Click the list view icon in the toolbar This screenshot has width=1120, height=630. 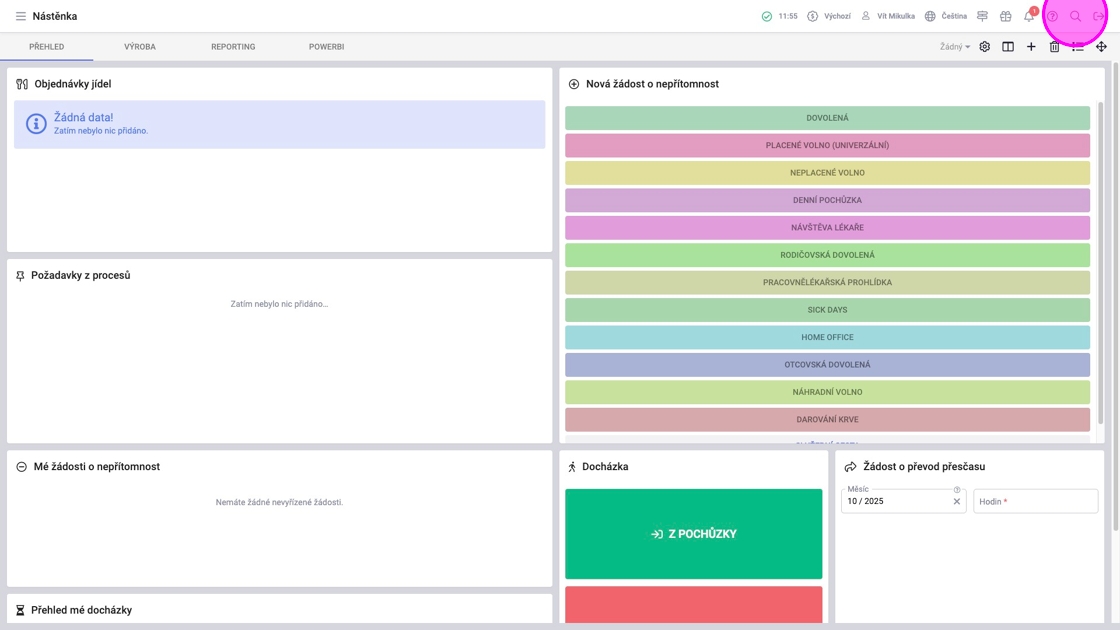pos(1078,46)
